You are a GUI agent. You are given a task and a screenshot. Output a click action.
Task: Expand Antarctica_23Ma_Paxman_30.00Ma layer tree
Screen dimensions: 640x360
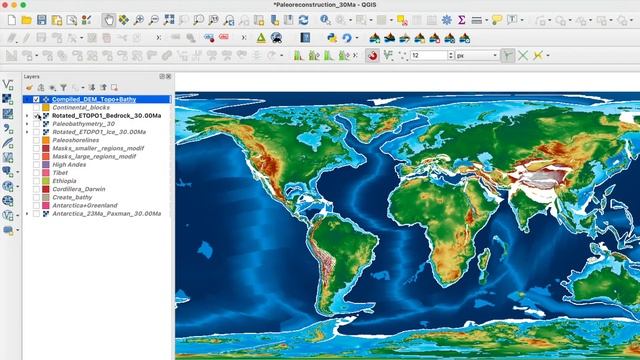coord(27,214)
